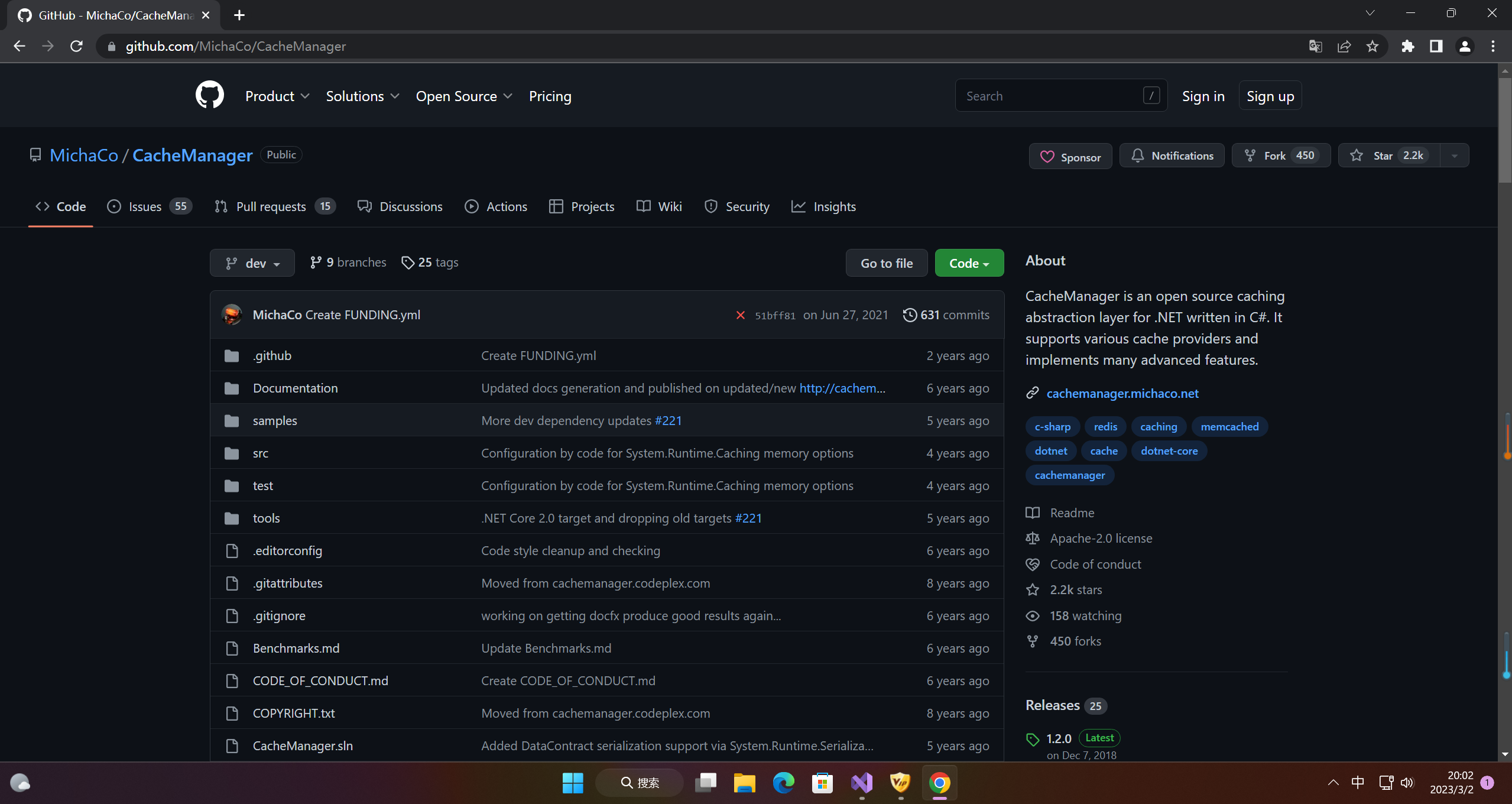
Task: Expand the Solutions menu
Action: [x=363, y=96]
